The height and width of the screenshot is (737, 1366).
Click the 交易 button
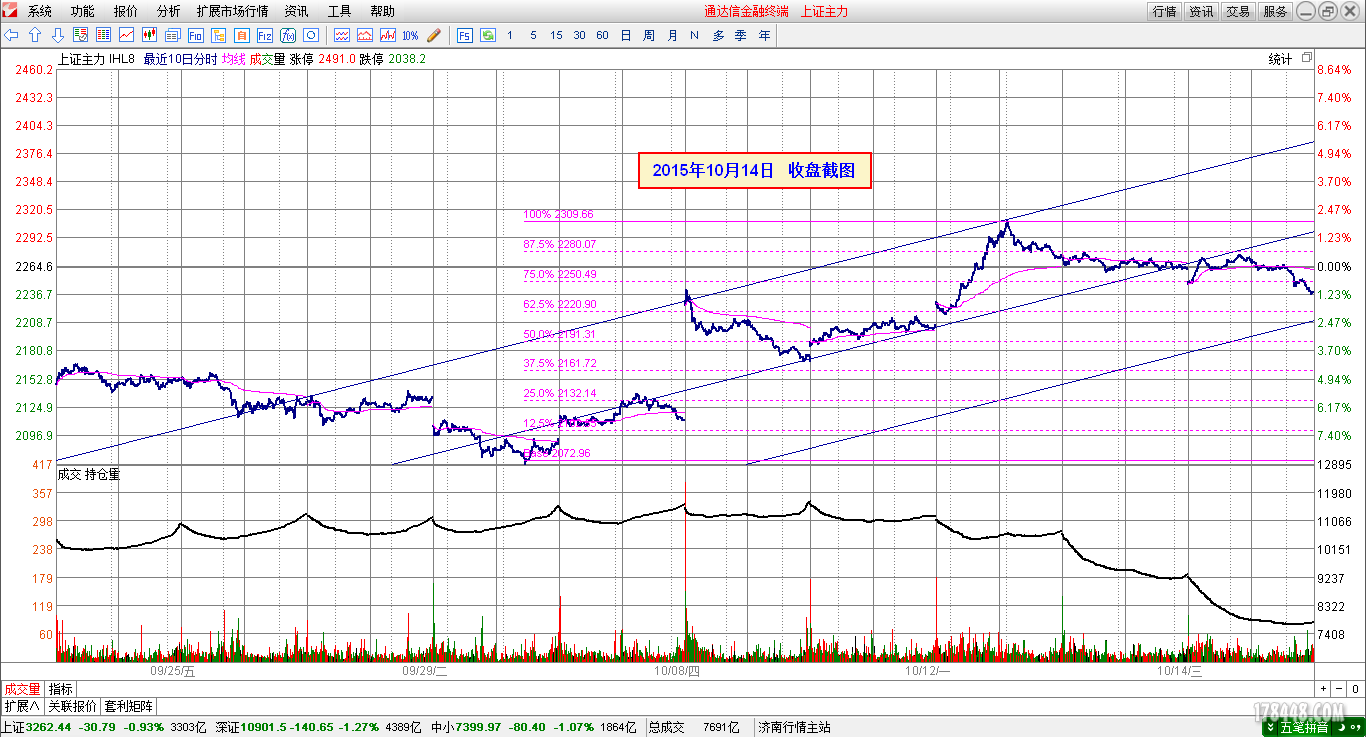(x=1238, y=11)
